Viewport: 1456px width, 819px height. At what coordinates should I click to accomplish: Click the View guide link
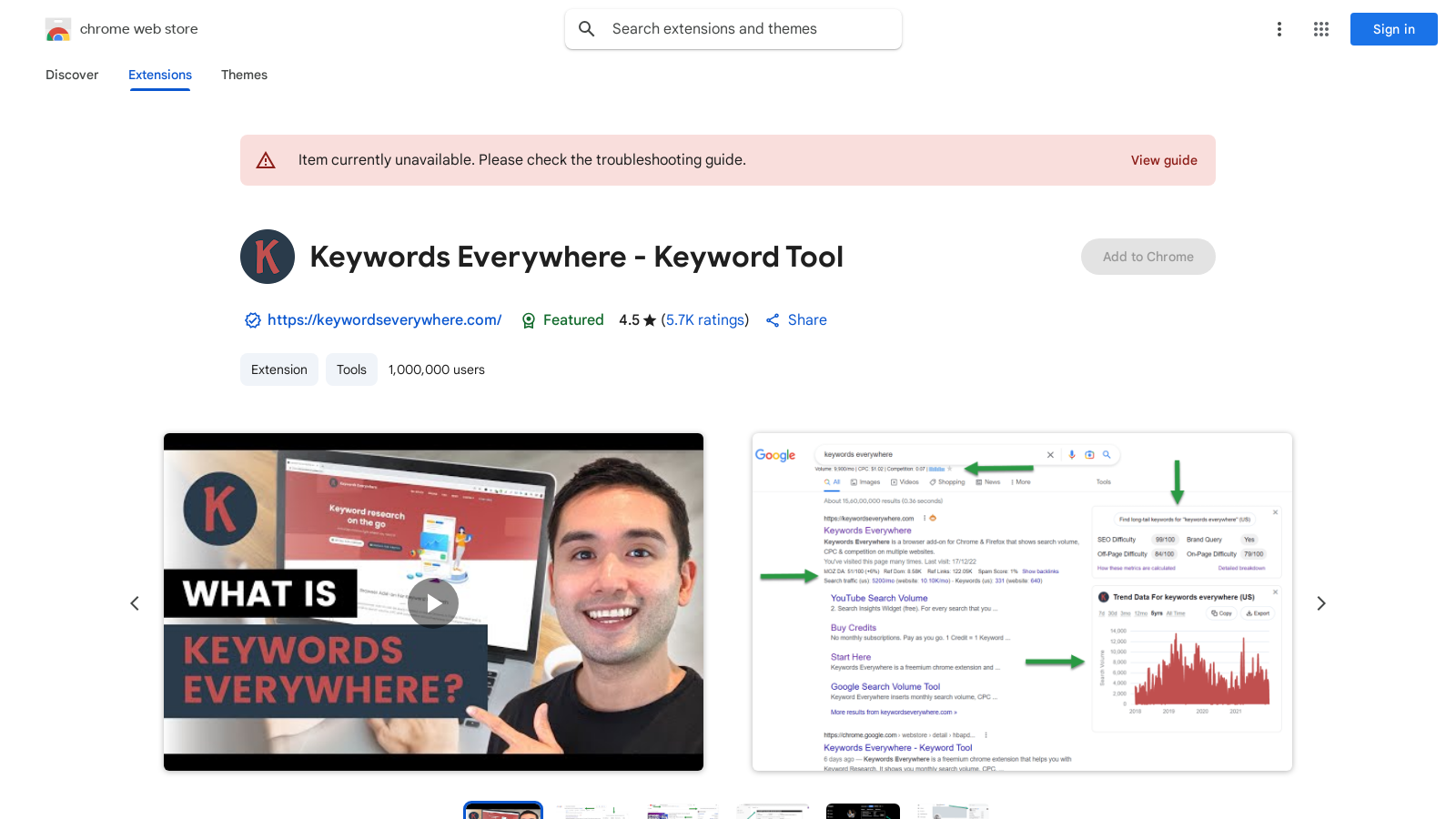tap(1164, 160)
